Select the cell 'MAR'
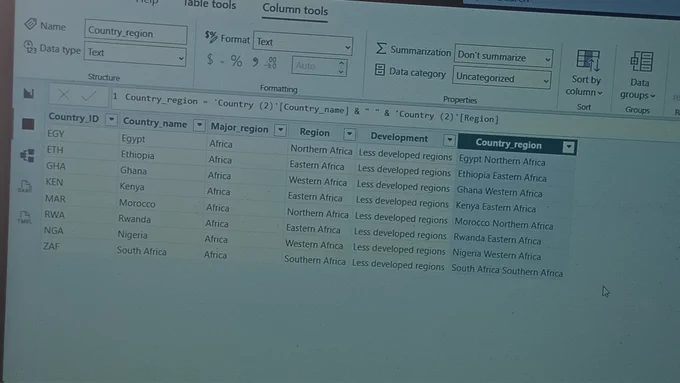The image size is (680, 383). click(x=55, y=199)
